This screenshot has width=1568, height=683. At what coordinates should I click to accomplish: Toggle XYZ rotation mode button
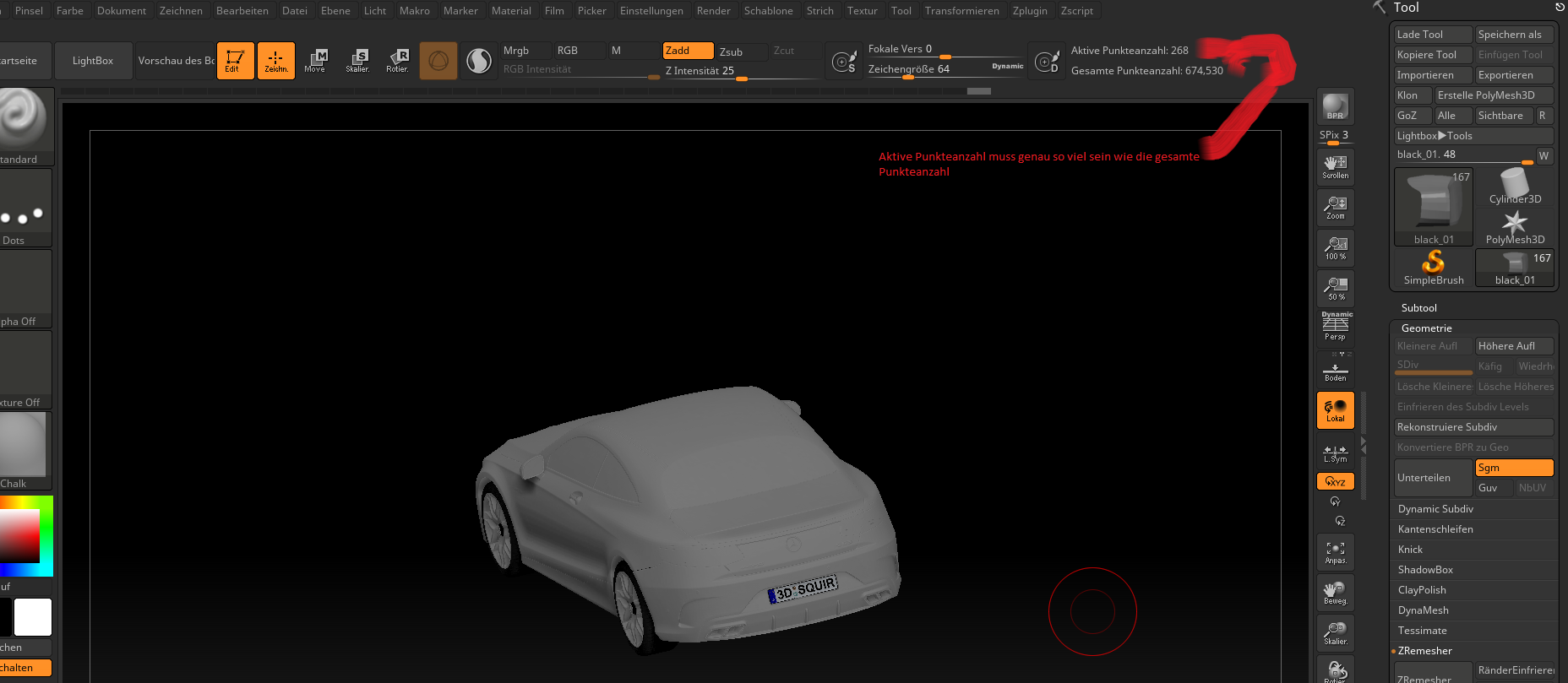[x=1336, y=481]
